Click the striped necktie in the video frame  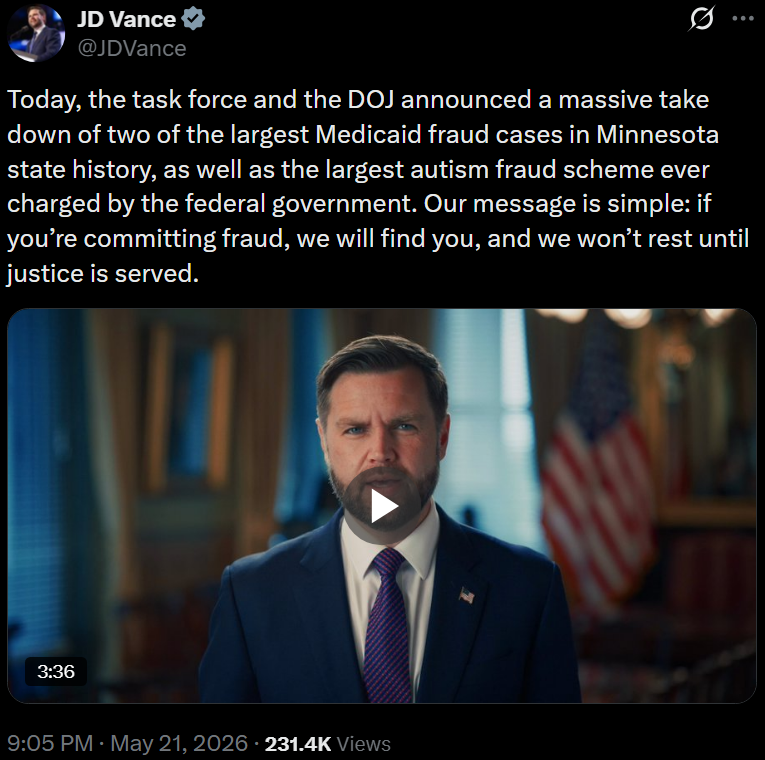[x=388, y=624]
